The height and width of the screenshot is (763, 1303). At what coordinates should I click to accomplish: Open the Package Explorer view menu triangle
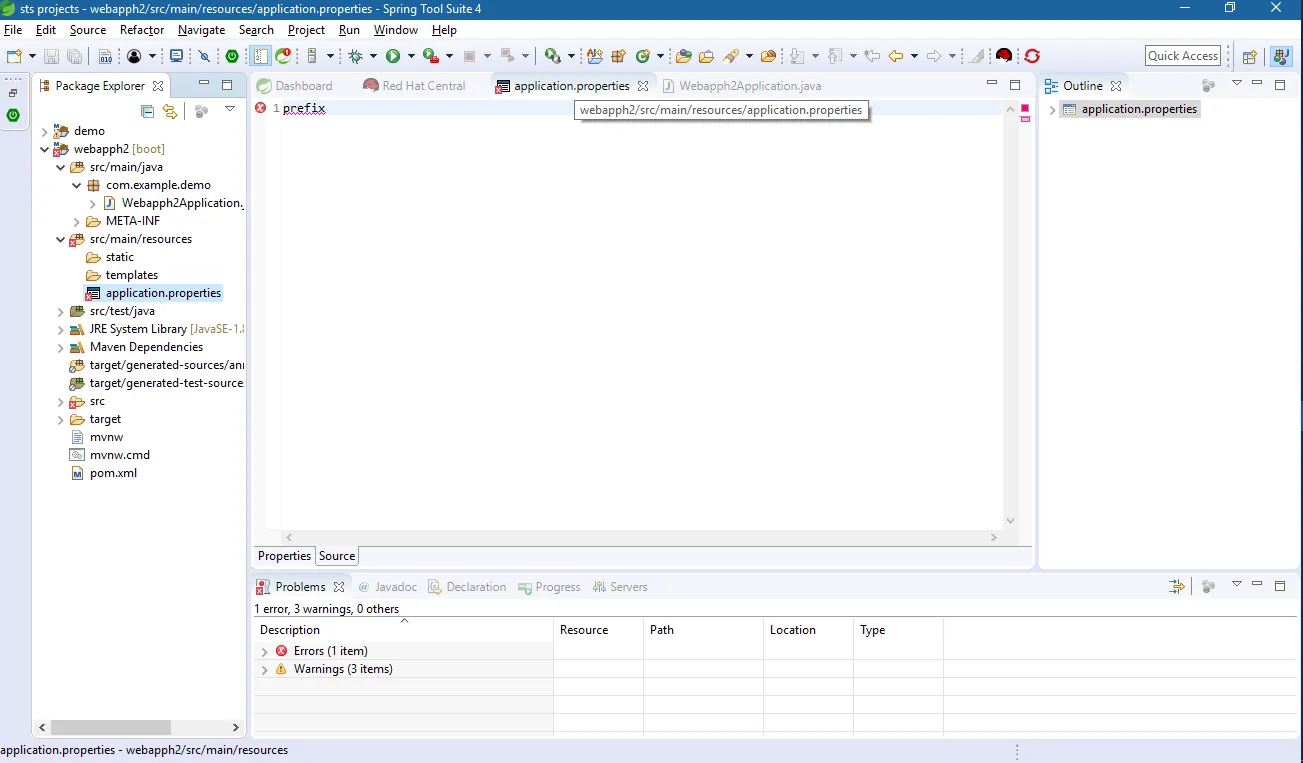coord(230,109)
